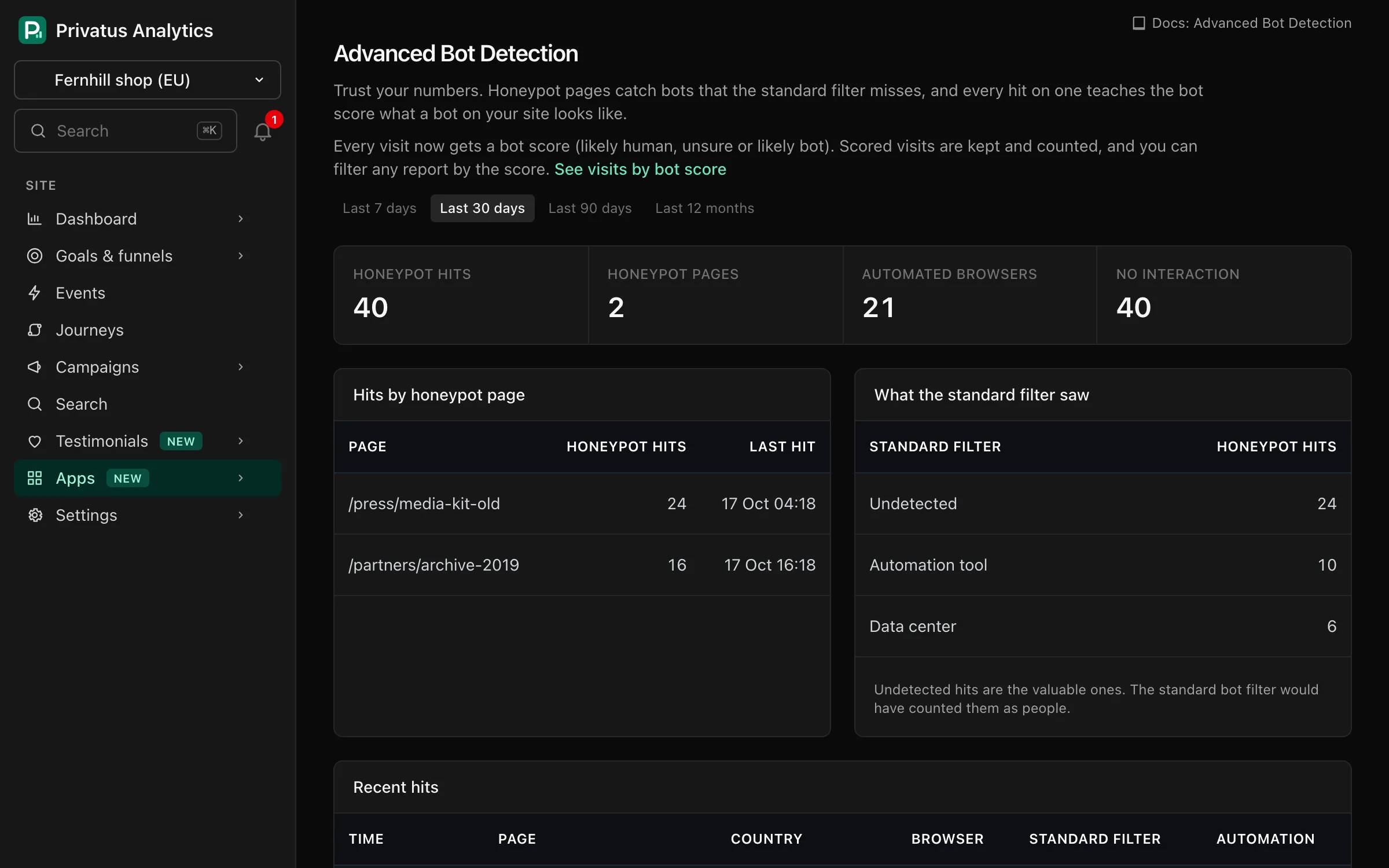This screenshot has width=1389, height=868.
Task: Open the Fernhill shop (EU) site selector
Action: [148, 80]
